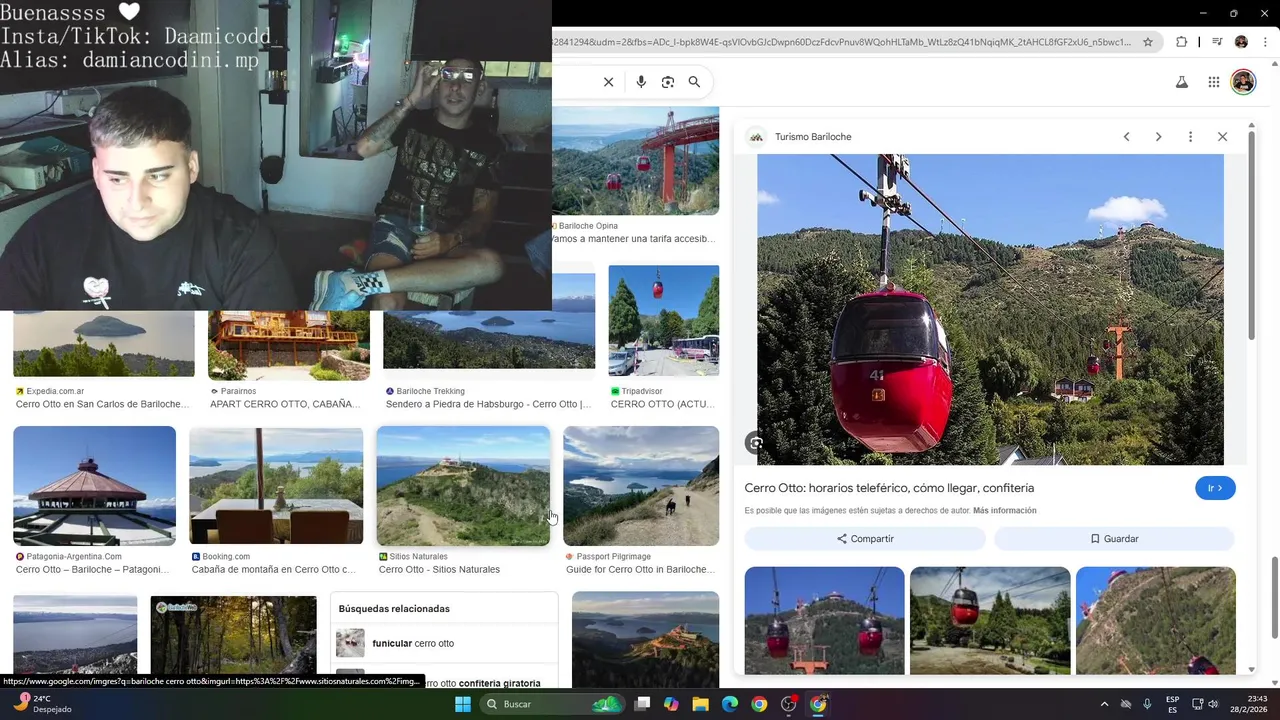Viewport: 1280px width, 720px height.
Task: Submit search with the magnifier icon
Action: pos(694,82)
